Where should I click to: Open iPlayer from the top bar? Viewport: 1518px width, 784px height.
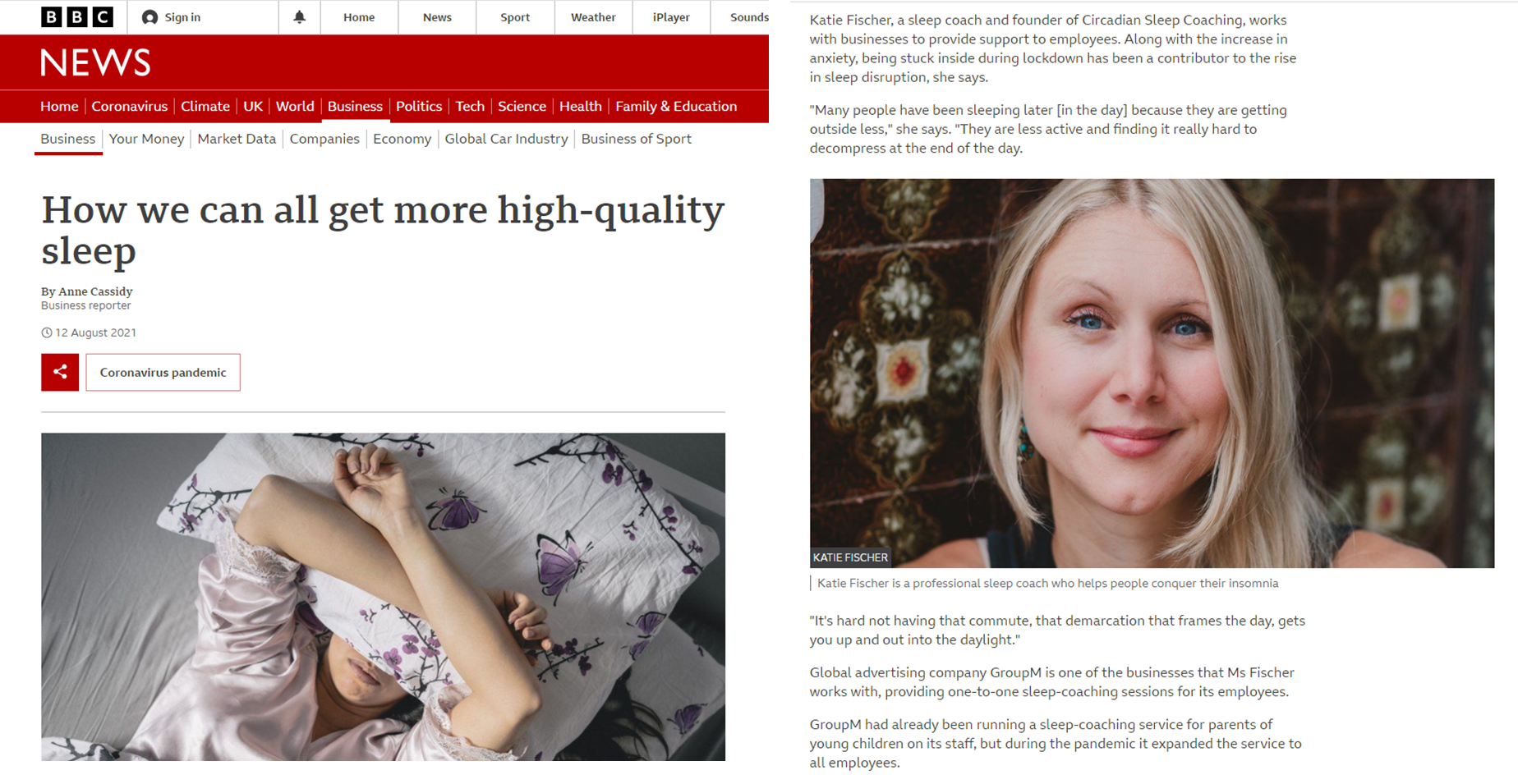point(671,17)
